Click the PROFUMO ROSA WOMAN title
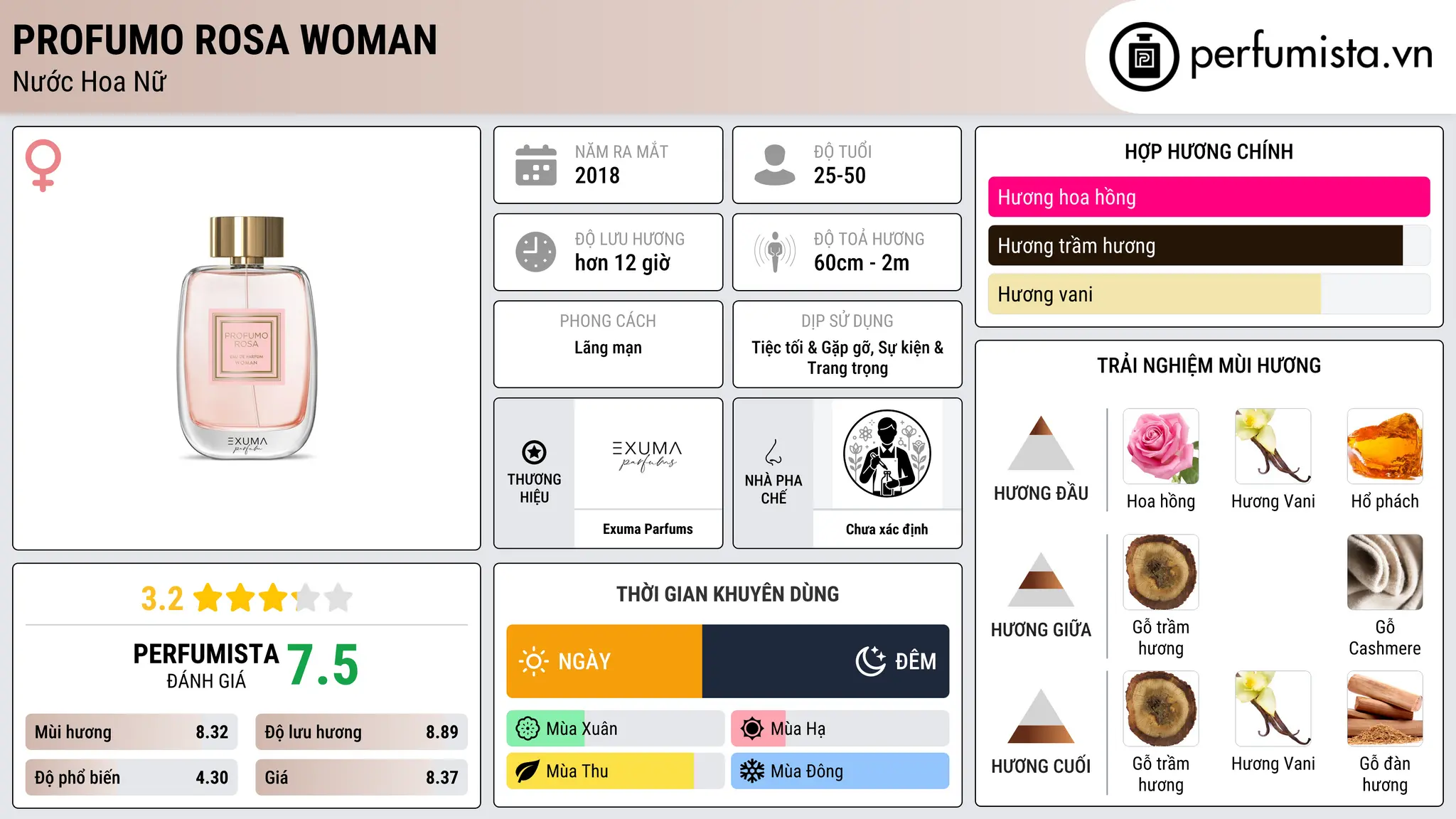1456x819 pixels. [x=225, y=40]
